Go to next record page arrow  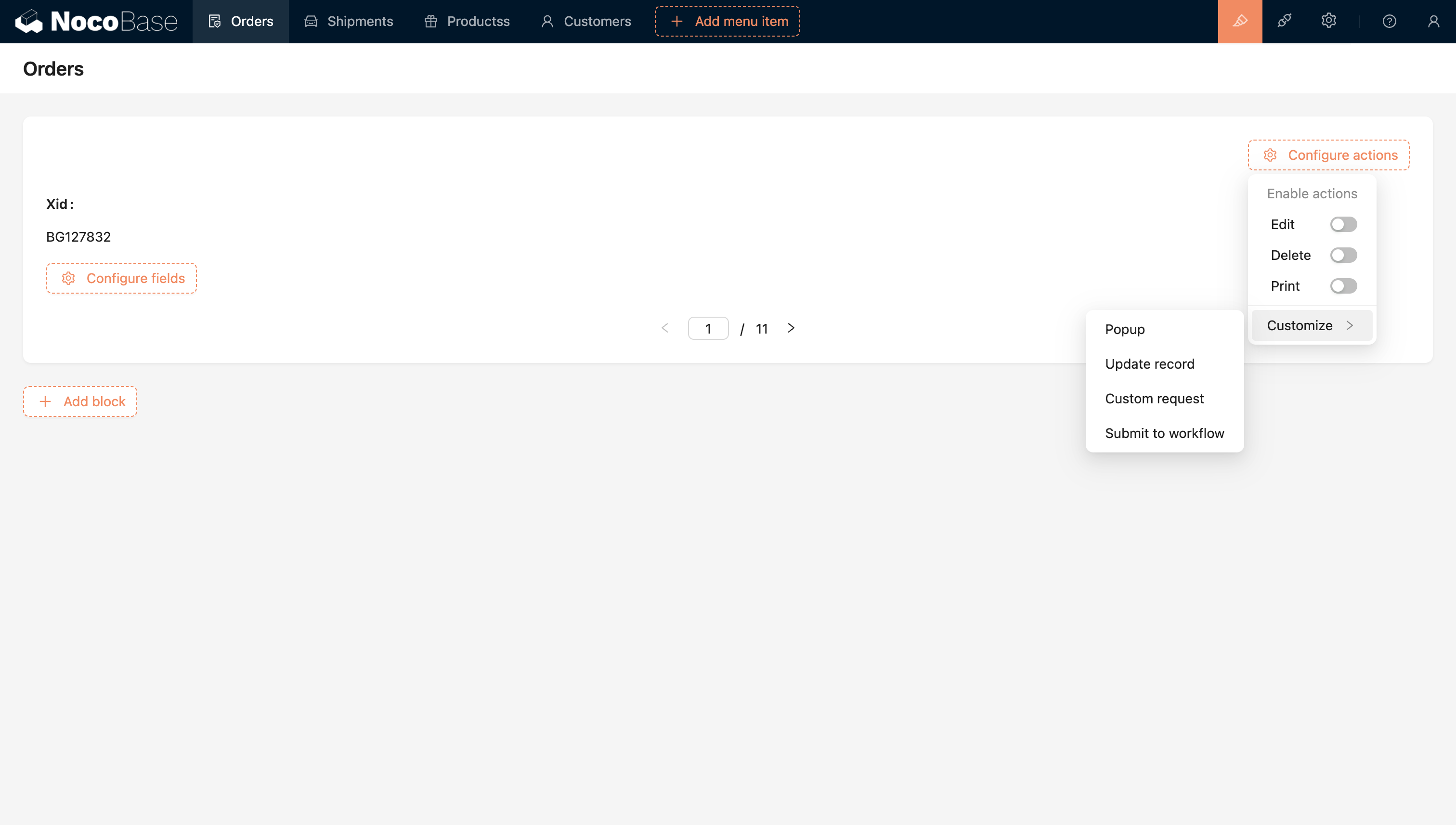(x=791, y=328)
